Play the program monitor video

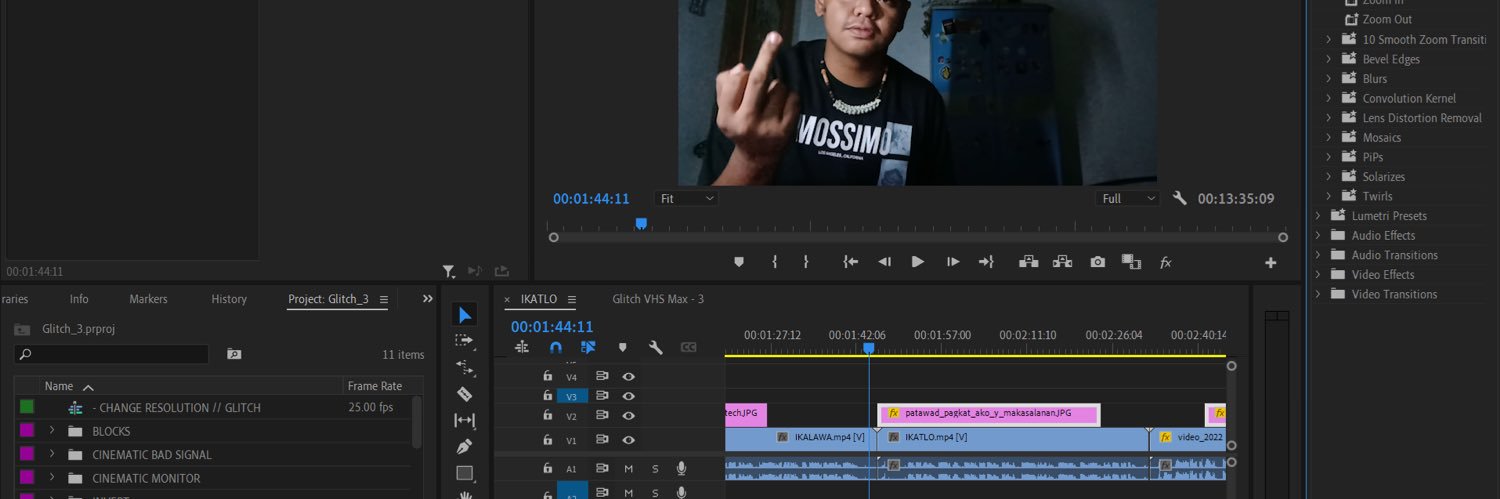[918, 262]
